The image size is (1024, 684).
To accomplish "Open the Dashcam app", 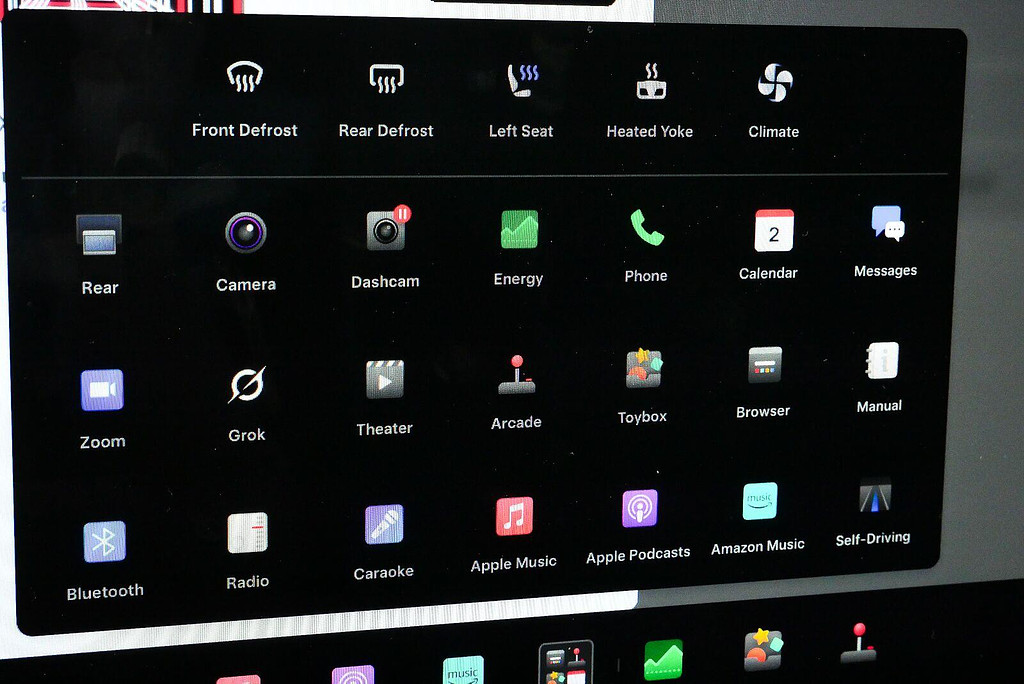I will [x=385, y=248].
